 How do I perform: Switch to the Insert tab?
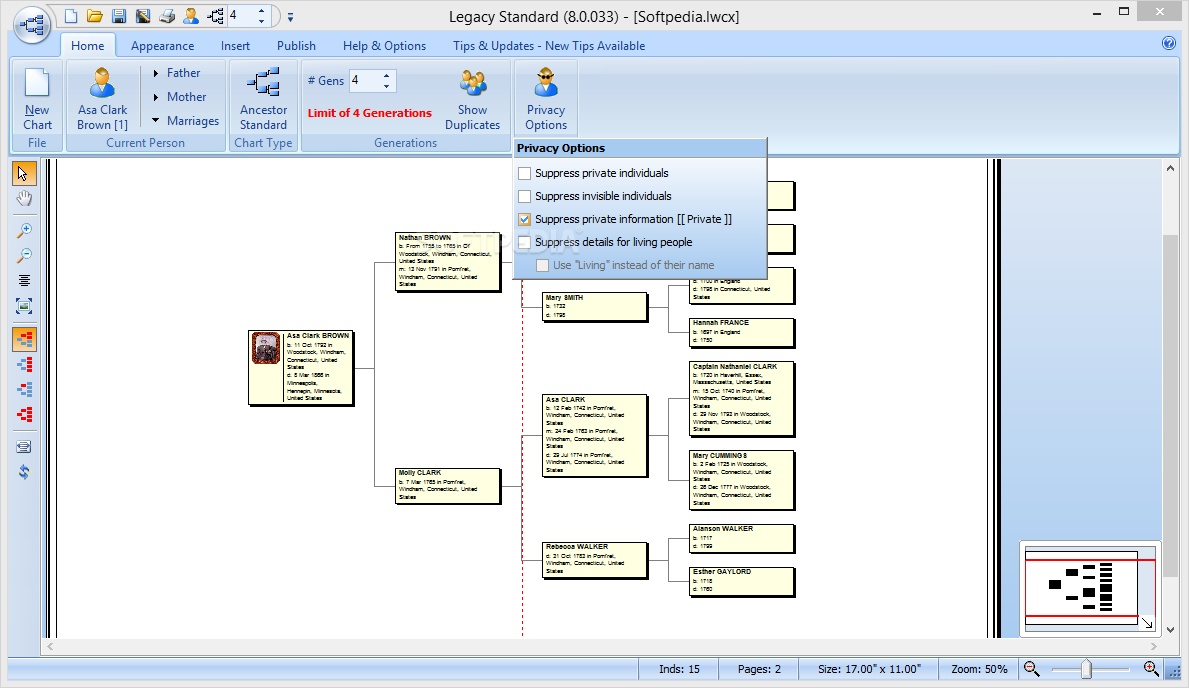235,46
